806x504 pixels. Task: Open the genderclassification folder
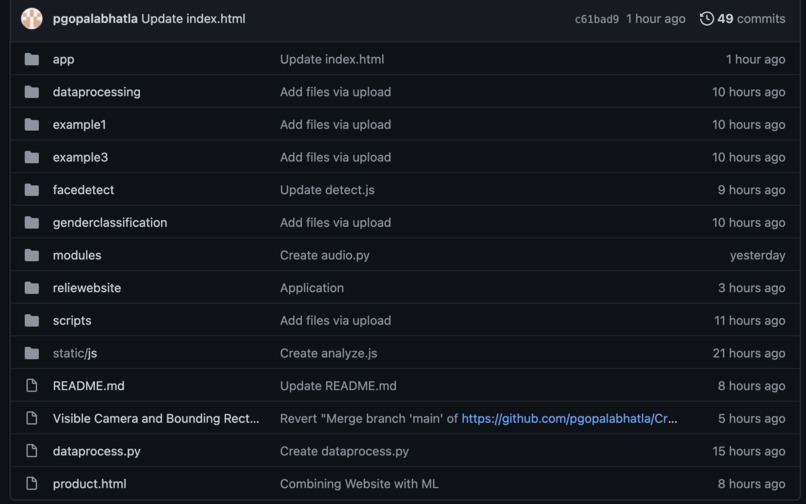[x=110, y=223]
